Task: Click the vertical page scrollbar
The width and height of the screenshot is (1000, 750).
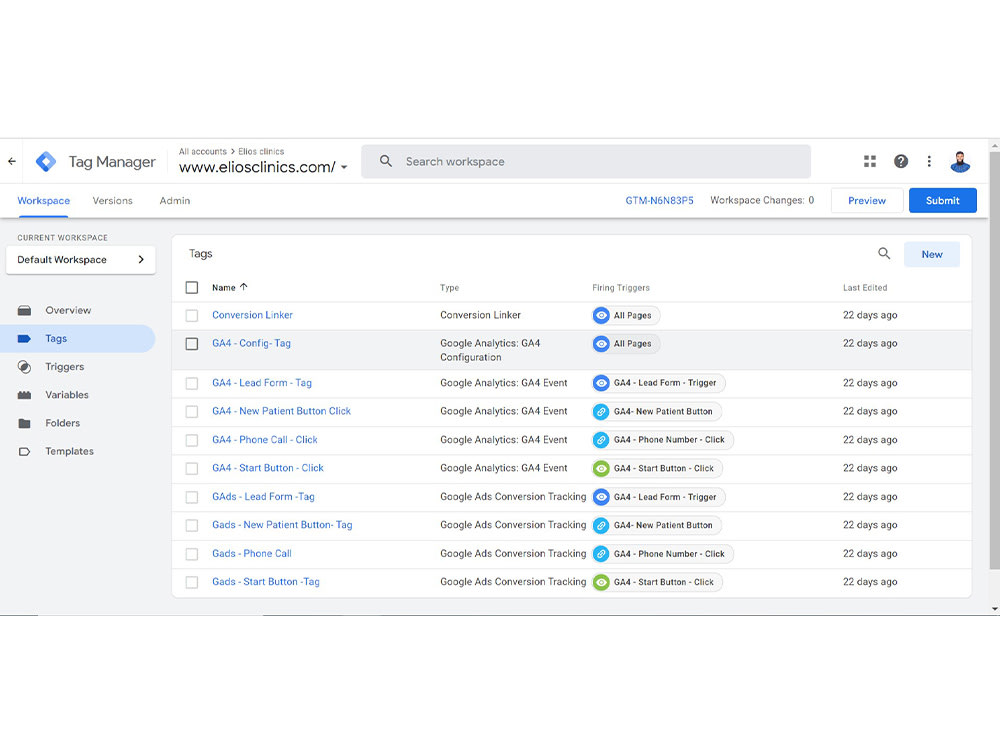Action: click(994, 360)
